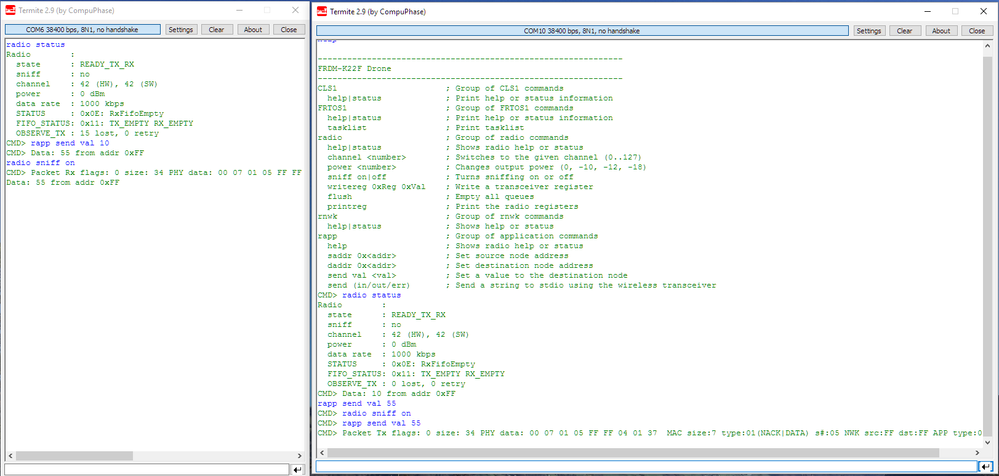
Task: Minimize the right Termite window
Action: (x=926, y=11)
